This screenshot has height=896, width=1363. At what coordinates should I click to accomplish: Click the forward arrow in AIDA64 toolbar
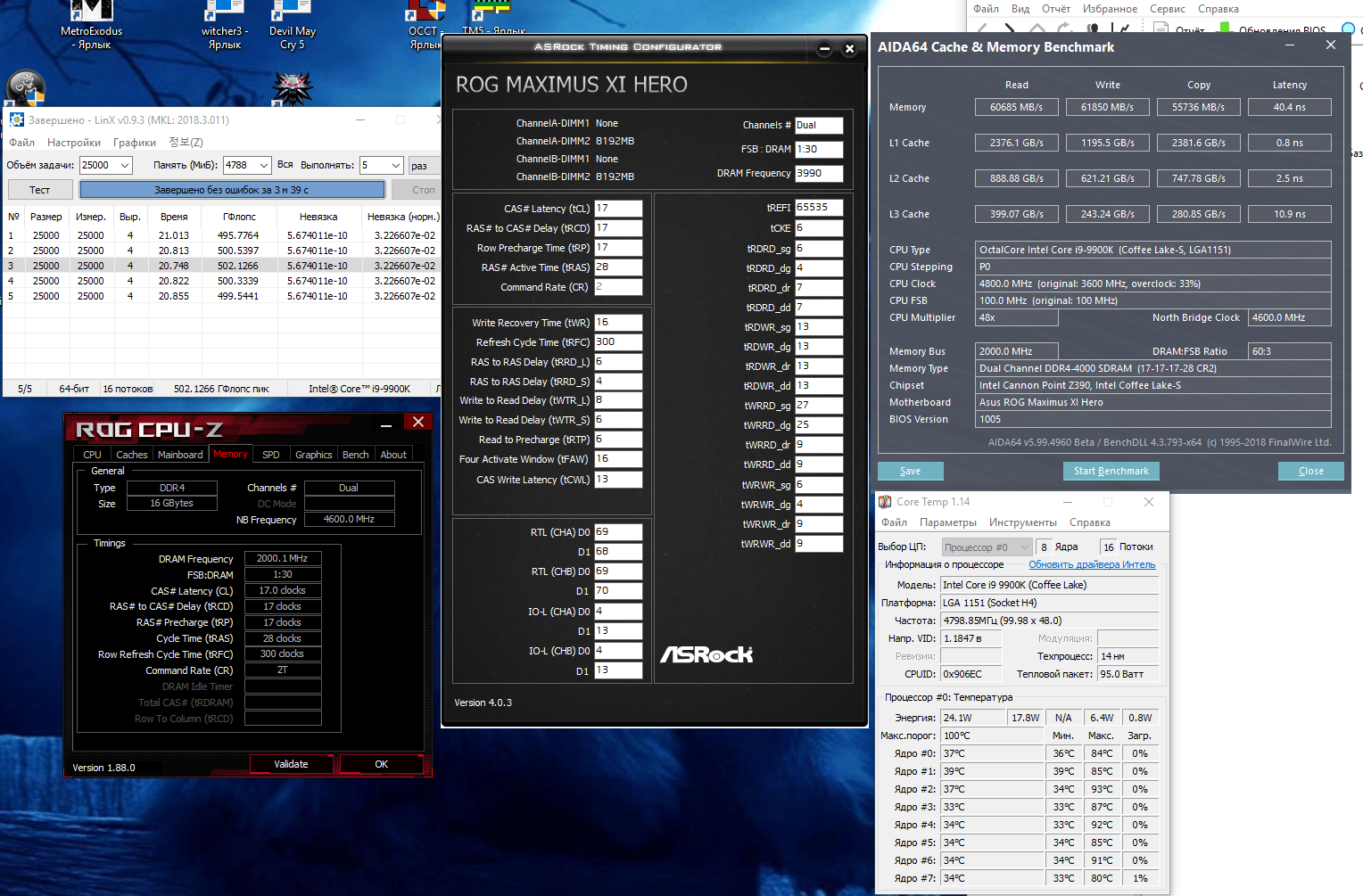[1009, 29]
